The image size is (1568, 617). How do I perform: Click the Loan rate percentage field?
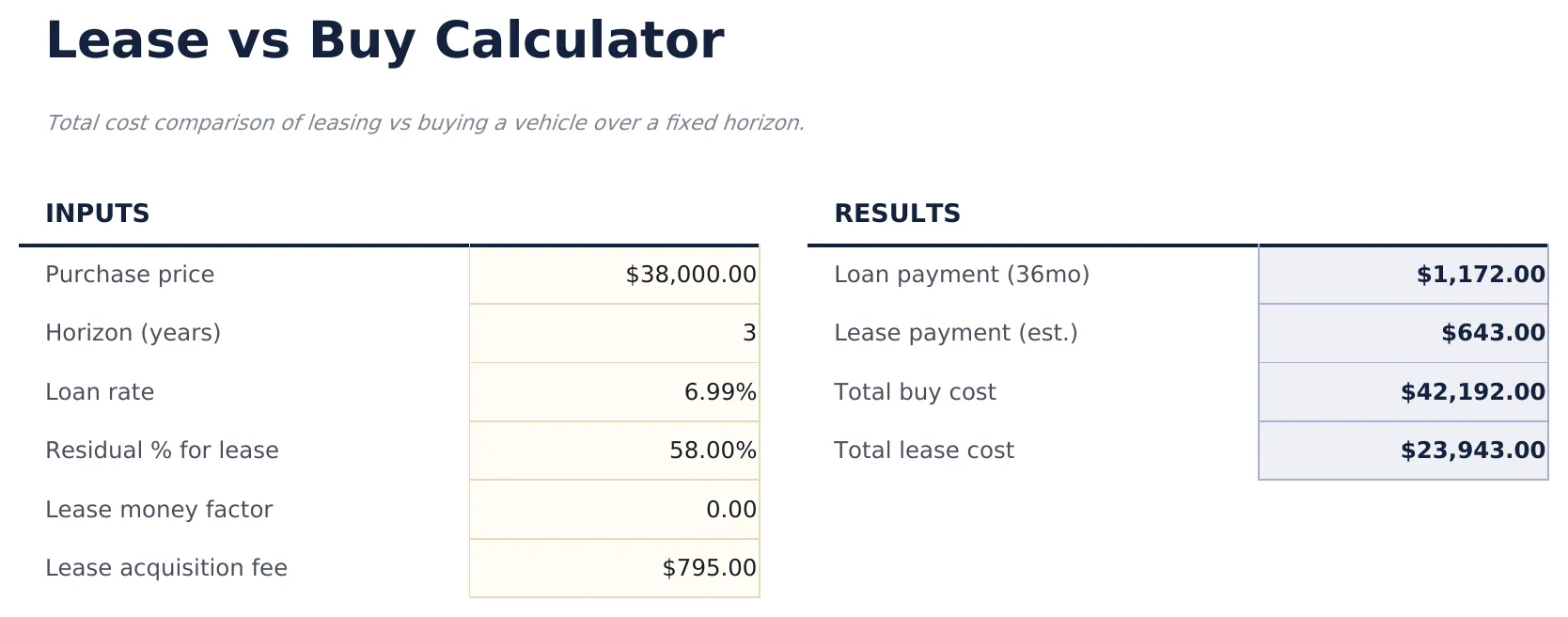pos(615,392)
